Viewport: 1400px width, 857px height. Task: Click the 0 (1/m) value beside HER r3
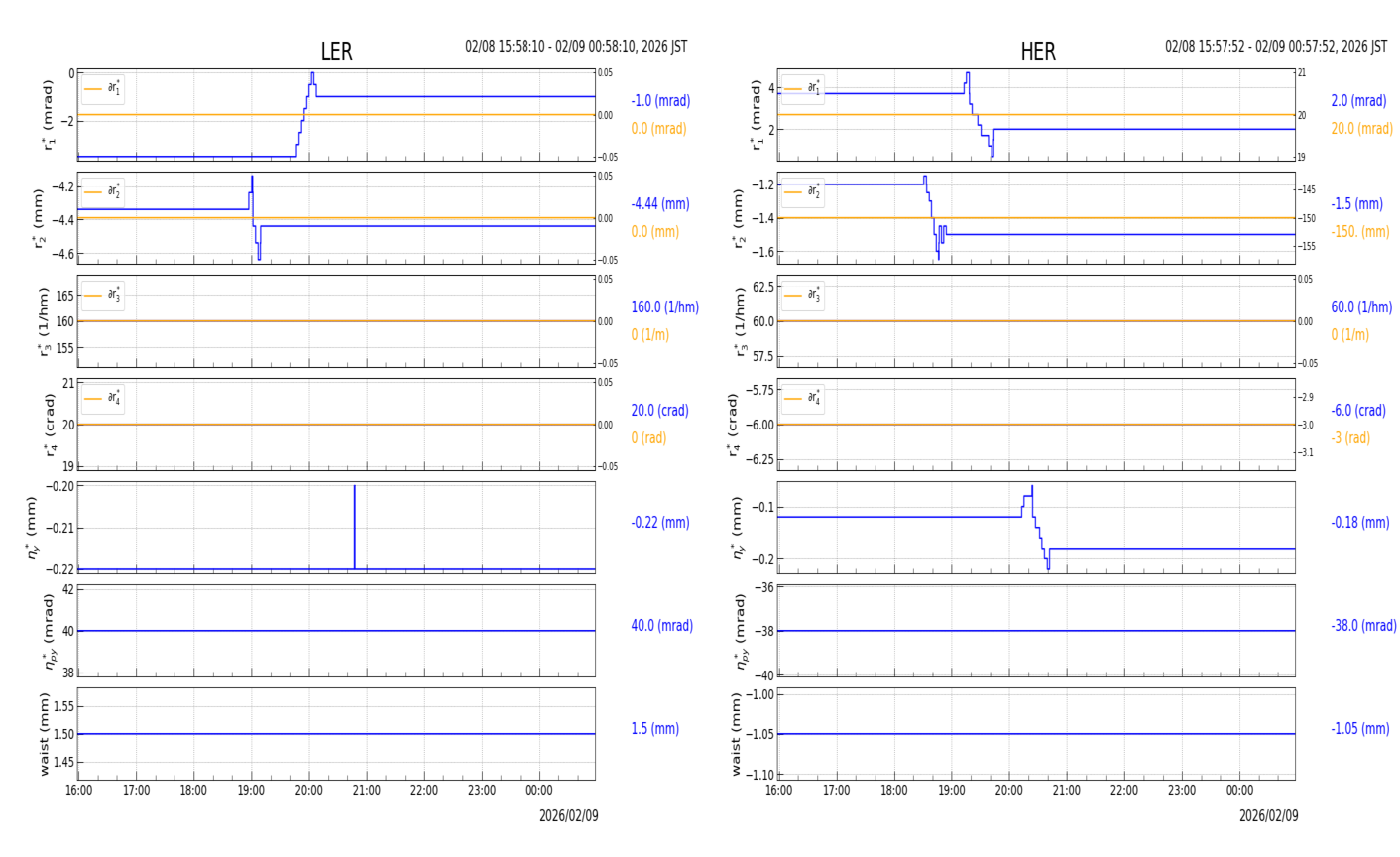(1350, 335)
